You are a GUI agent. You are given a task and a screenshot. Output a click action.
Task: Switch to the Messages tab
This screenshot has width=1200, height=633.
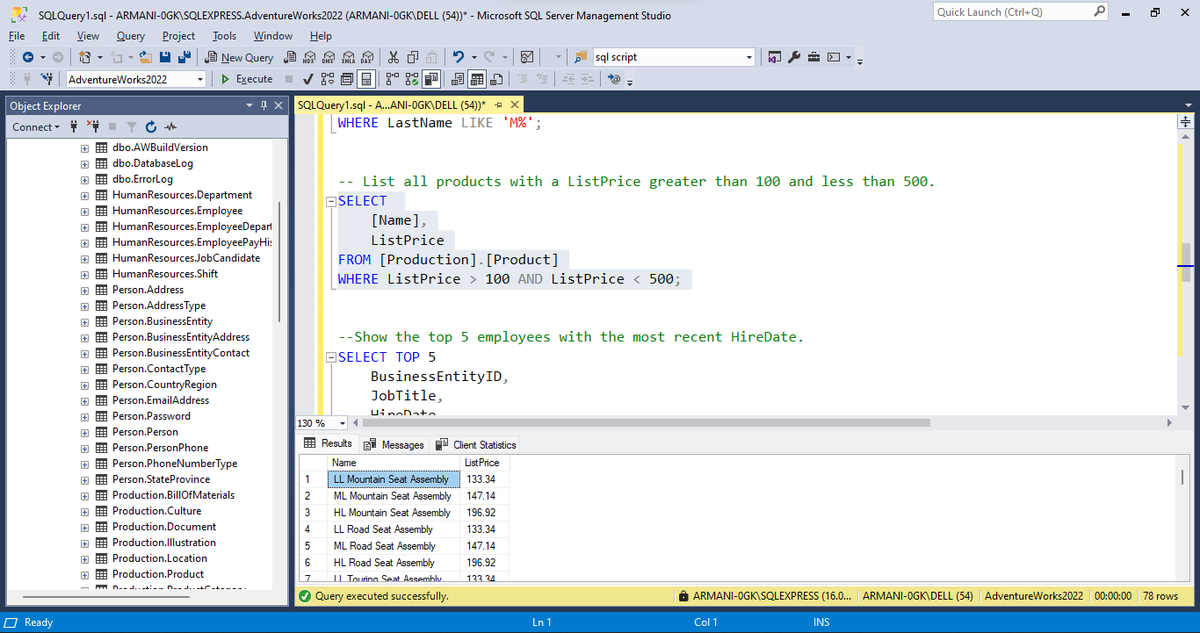tap(395, 444)
